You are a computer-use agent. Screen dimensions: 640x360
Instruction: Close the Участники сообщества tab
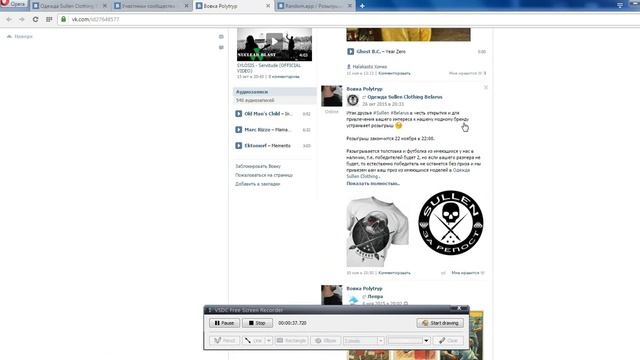[x=187, y=6]
